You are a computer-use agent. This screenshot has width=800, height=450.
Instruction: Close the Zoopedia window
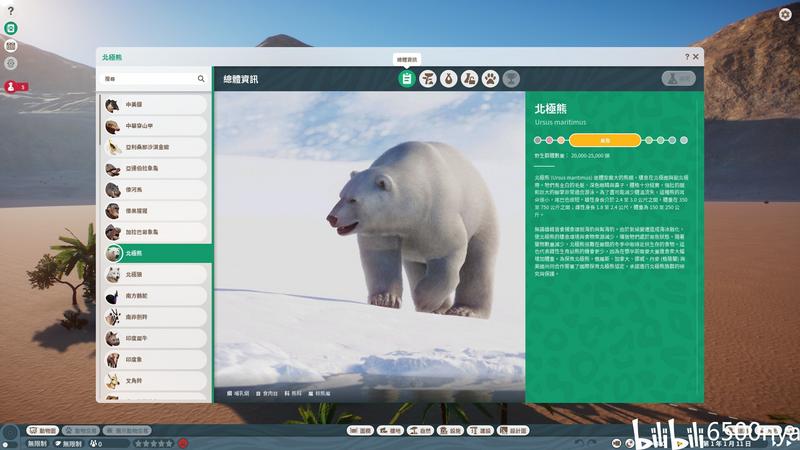tap(695, 57)
